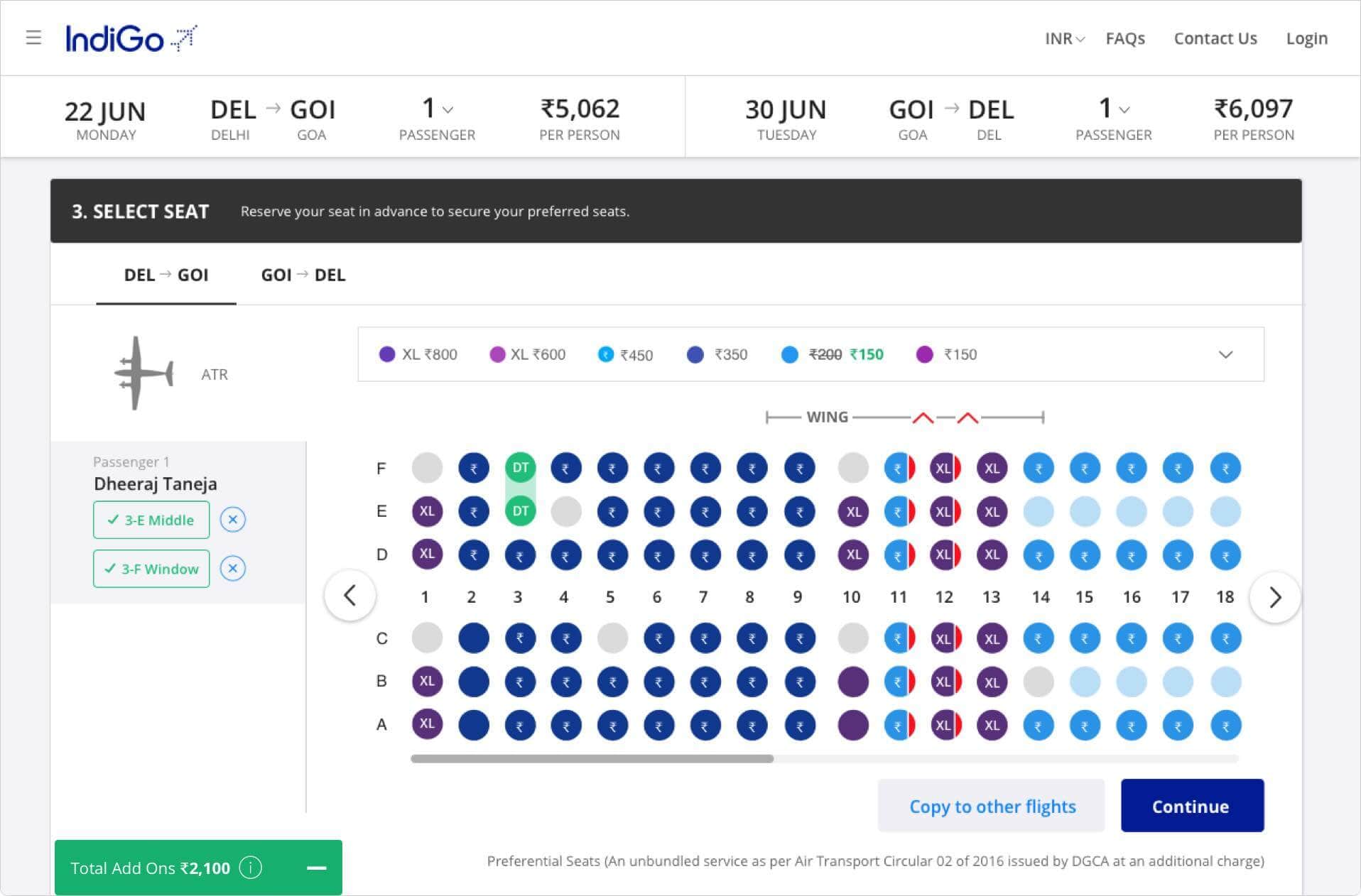This screenshot has height=896, width=1361.
Task: Open the hamburger menu icon
Action: pyautogui.click(x=33, y=38)
